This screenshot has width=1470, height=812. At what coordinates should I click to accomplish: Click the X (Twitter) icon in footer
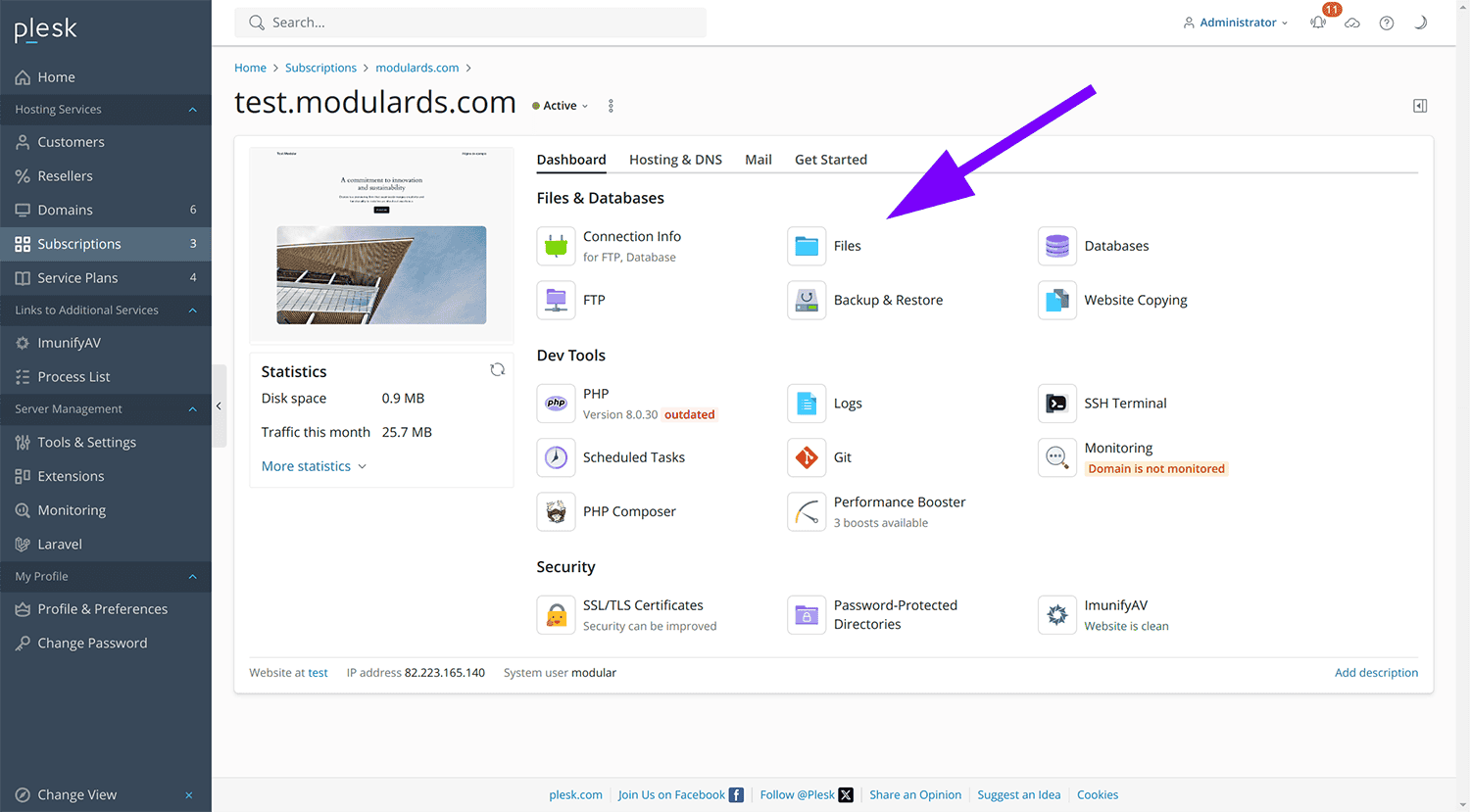coord(846,794)
